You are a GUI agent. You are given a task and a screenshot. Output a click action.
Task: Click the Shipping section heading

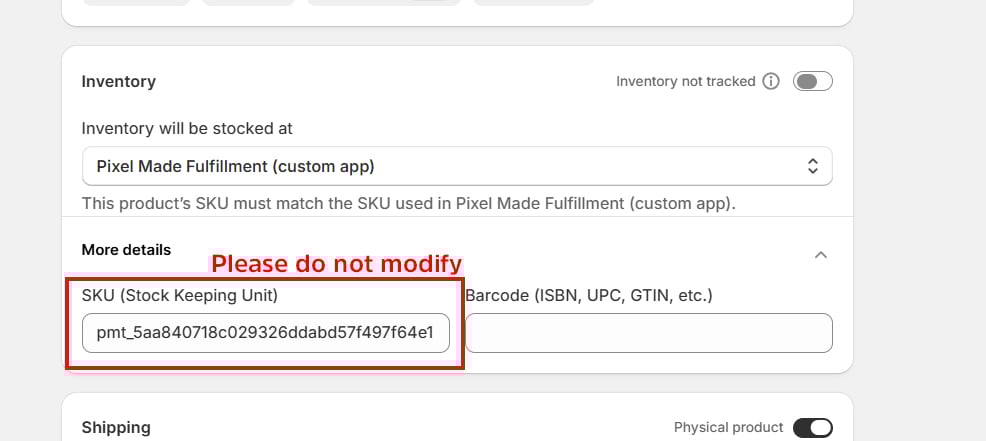(x=116, y=428)
